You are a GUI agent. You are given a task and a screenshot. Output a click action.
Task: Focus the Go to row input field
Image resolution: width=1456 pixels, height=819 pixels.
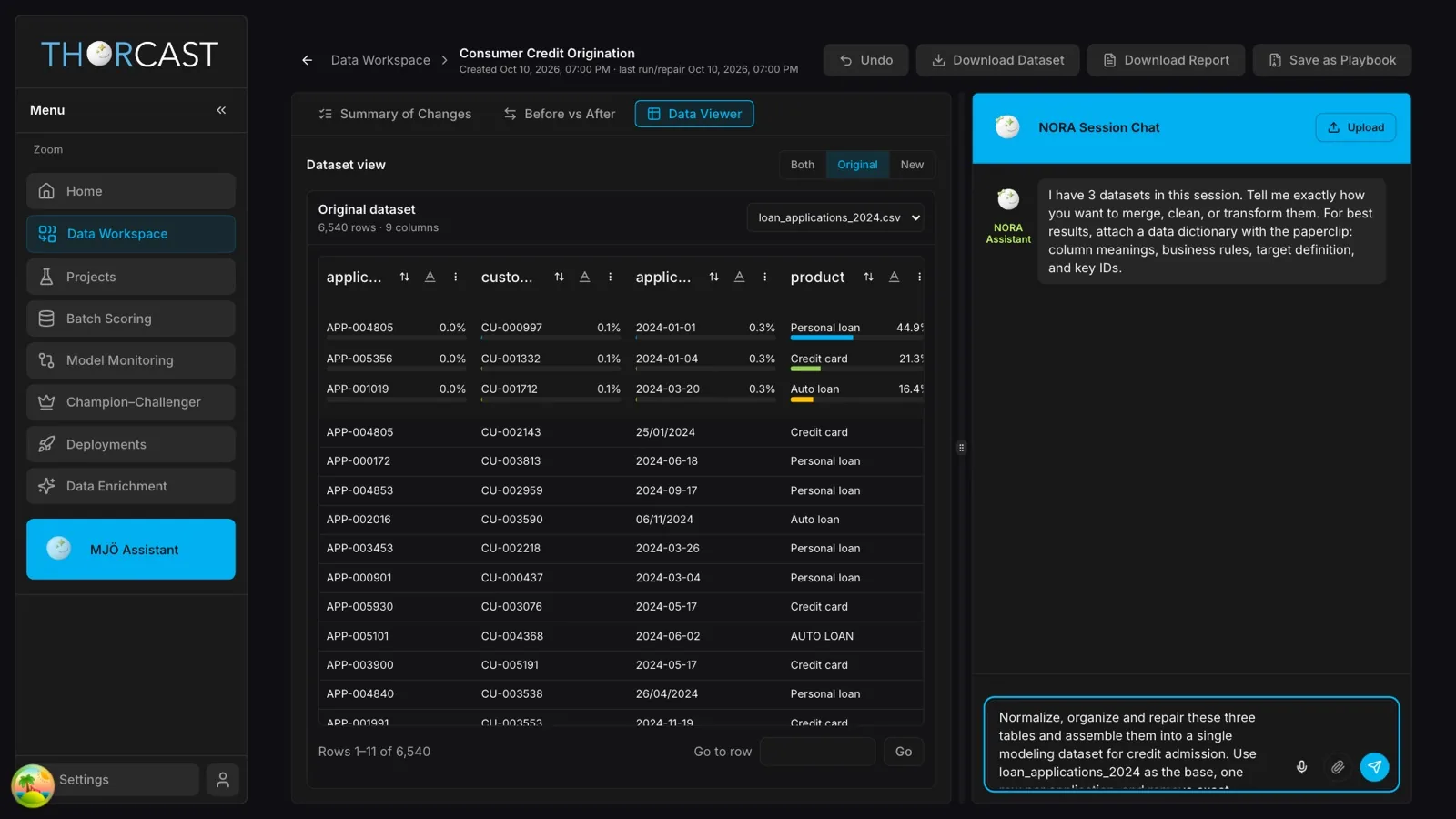(817, 752)
